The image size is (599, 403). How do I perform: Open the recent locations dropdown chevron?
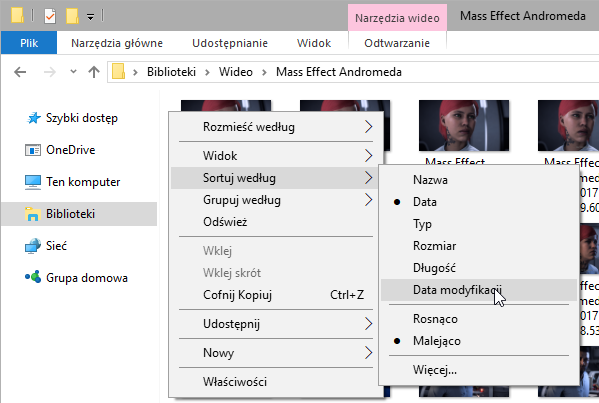[x=73, y=71]
